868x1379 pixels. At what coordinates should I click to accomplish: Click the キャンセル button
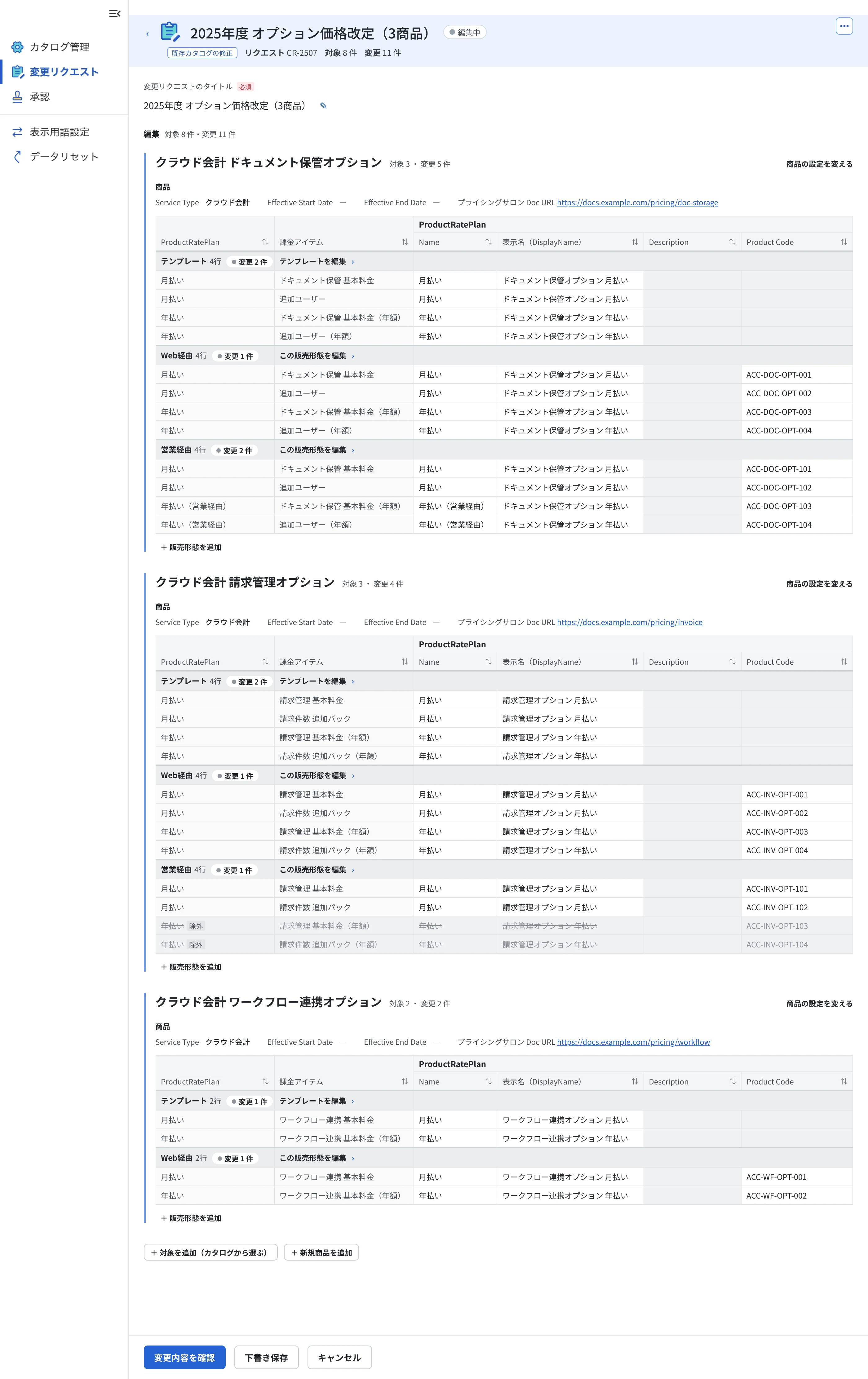coord(339,1357)
